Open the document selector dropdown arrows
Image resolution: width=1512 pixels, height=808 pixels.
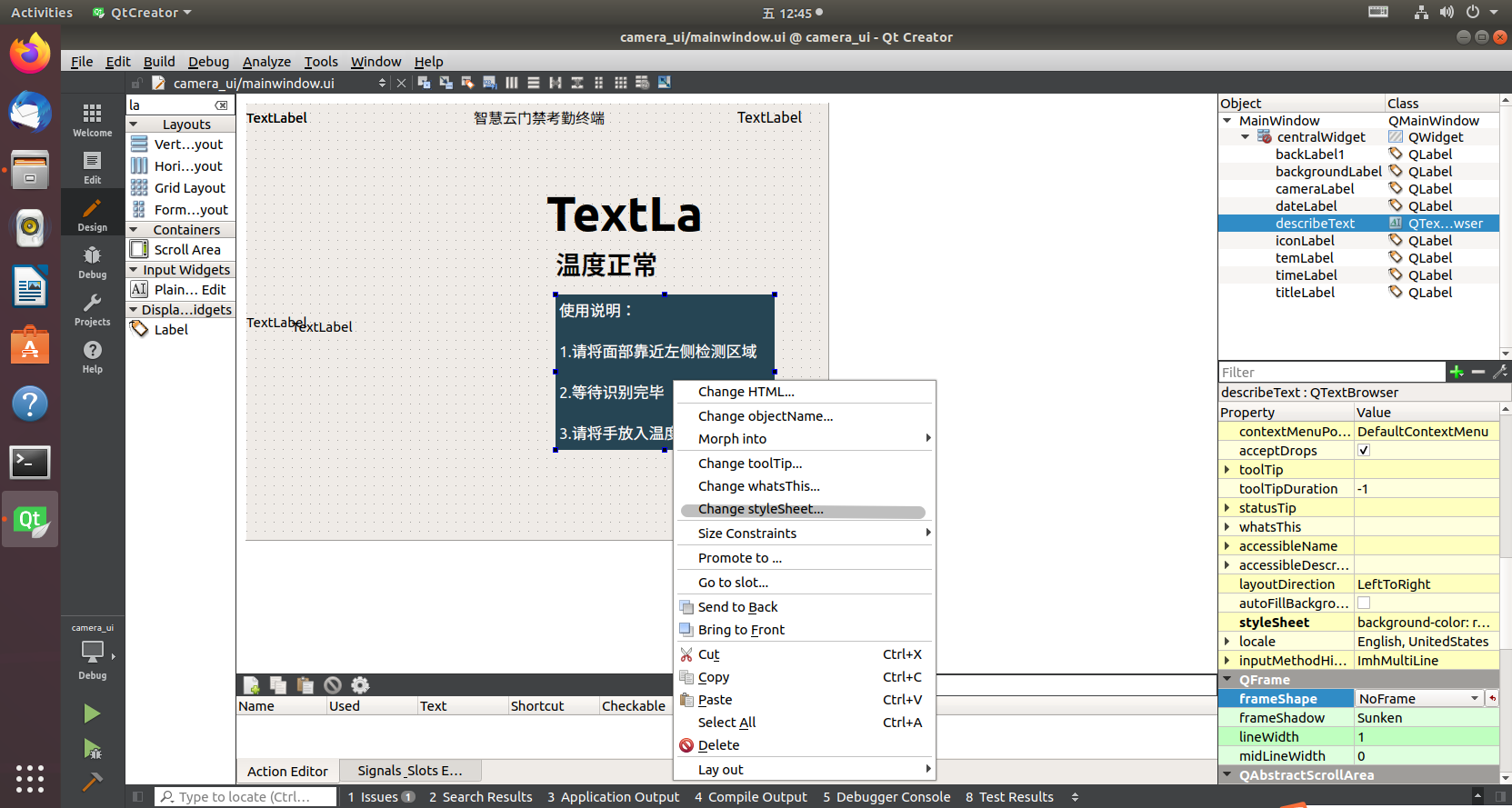(382, 83)
